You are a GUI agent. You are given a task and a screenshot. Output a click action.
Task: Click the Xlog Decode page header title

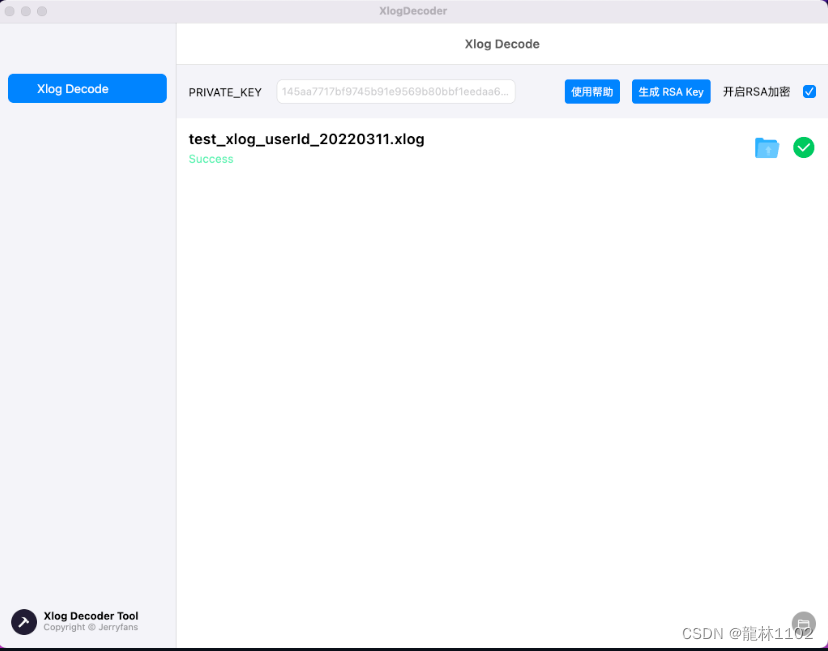[502, 44]
